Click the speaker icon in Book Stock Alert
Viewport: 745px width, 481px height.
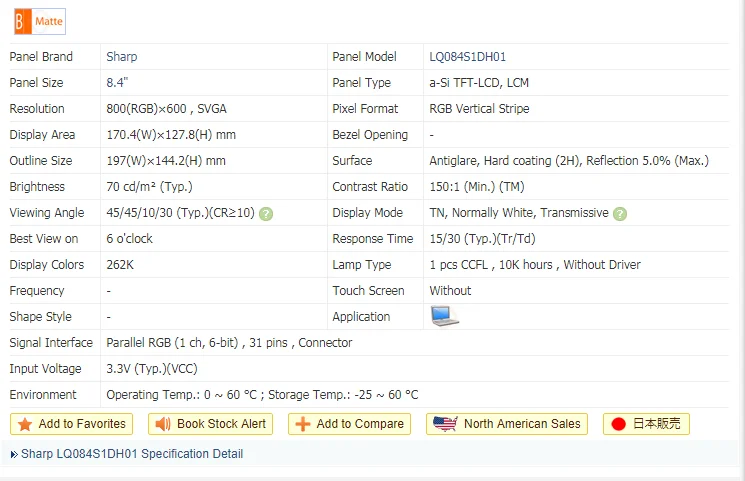tap(163, 424)
